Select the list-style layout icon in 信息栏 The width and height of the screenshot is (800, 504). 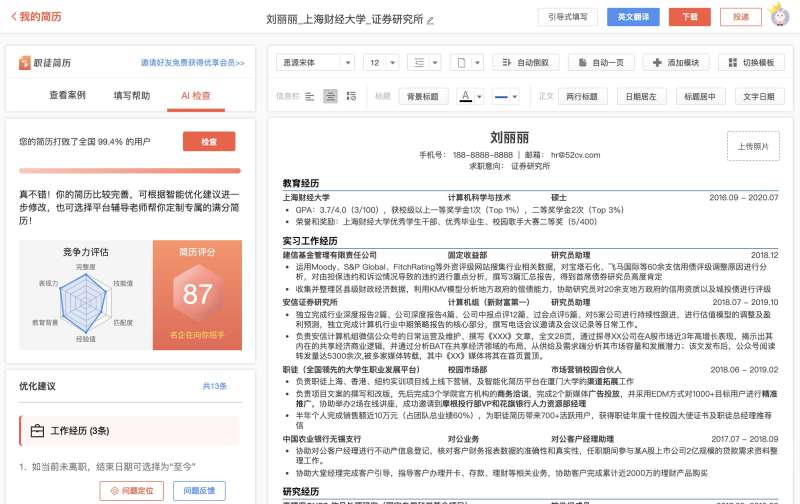(x=352, y=96)
